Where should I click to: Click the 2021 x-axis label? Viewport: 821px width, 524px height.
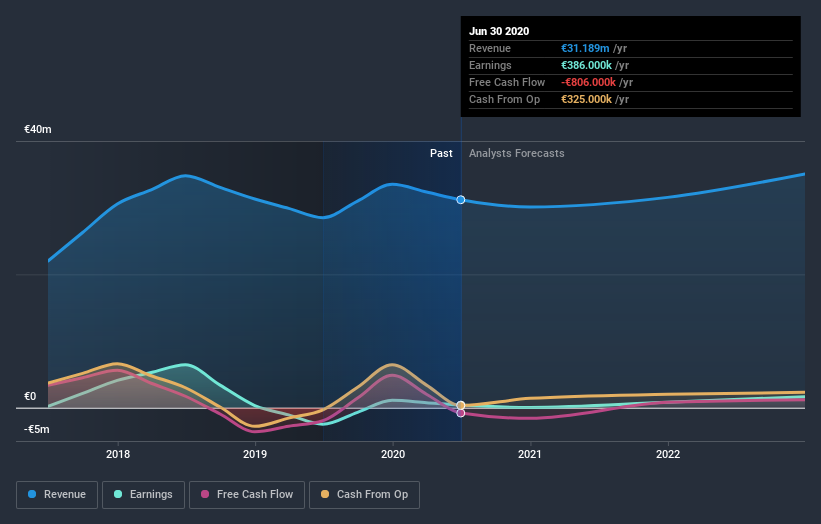pyautogui.click(x=530, y=454)
